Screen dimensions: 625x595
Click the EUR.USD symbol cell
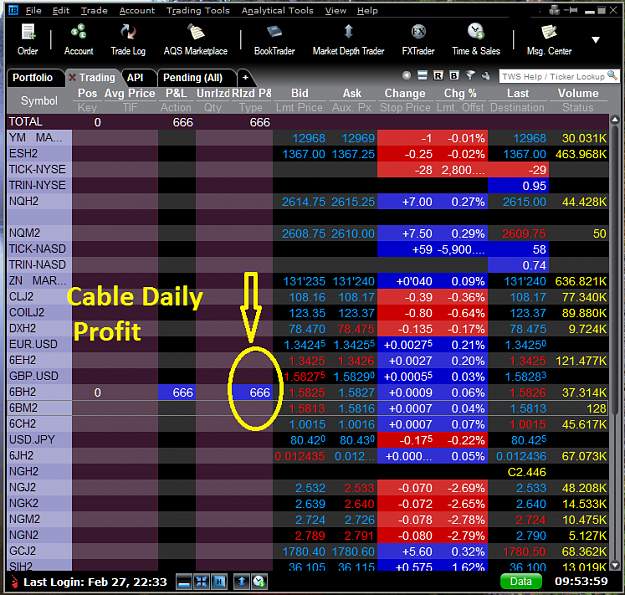[x=40, y=344]
